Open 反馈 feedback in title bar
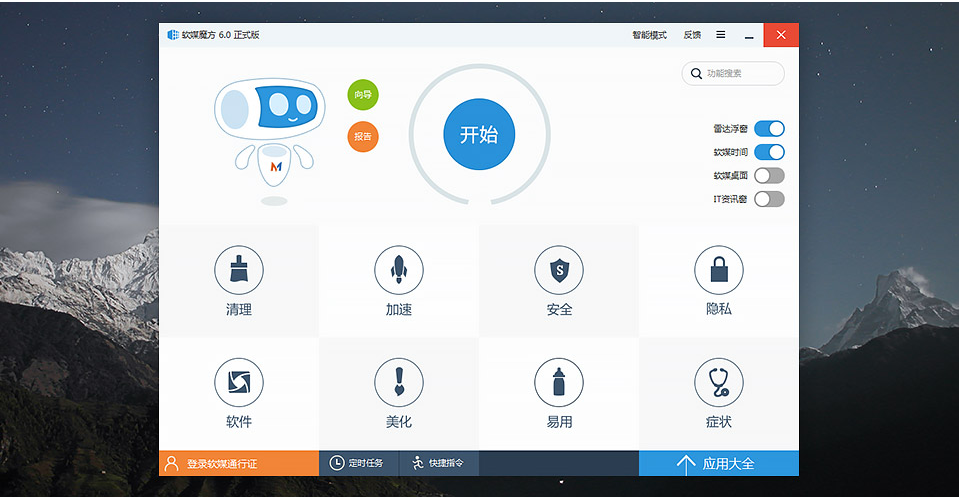This screenshot has height=498, width=959. pyautogui.click(x=692, y=35)
